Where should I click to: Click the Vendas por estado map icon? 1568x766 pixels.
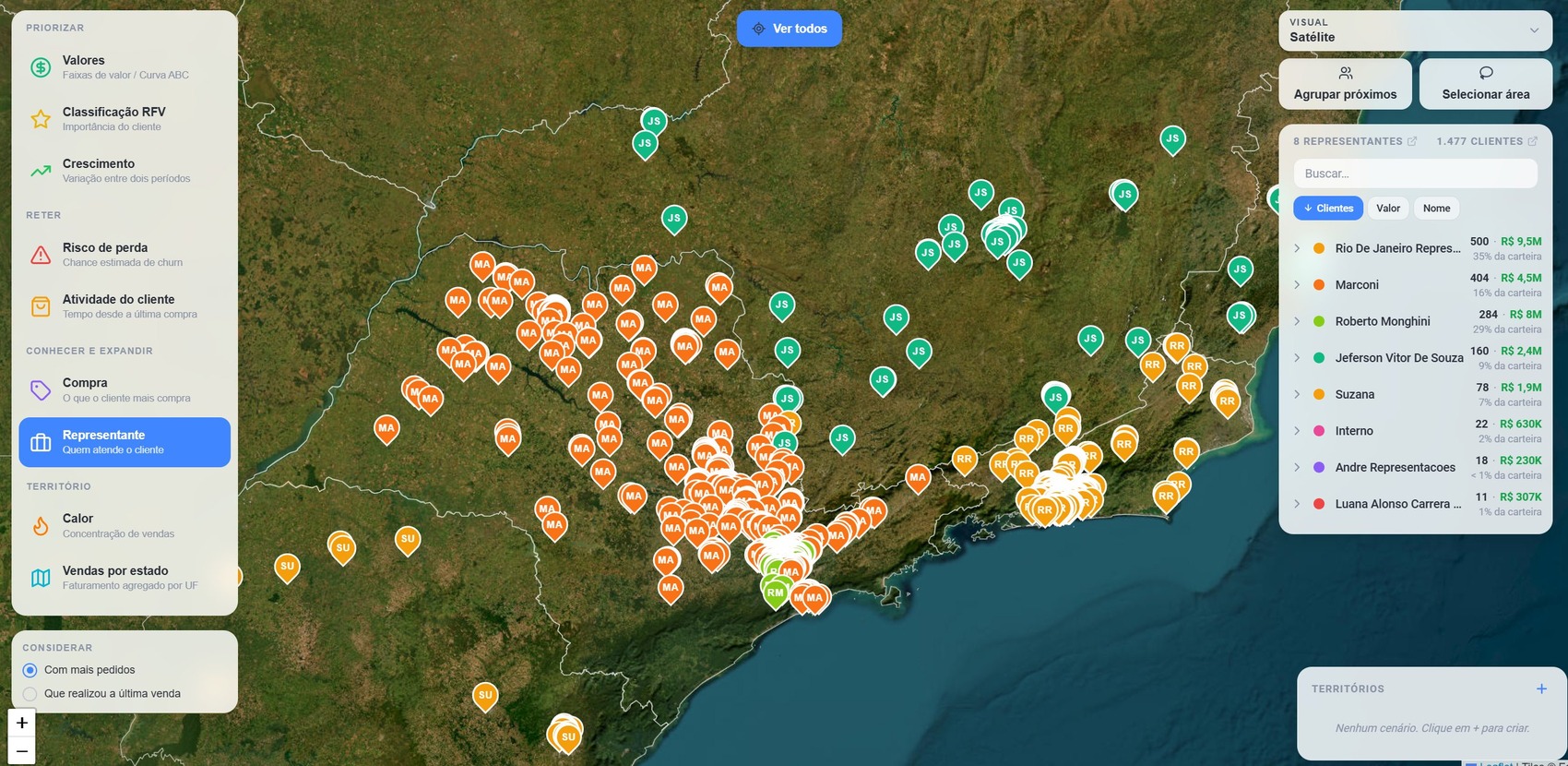point(41,578)
